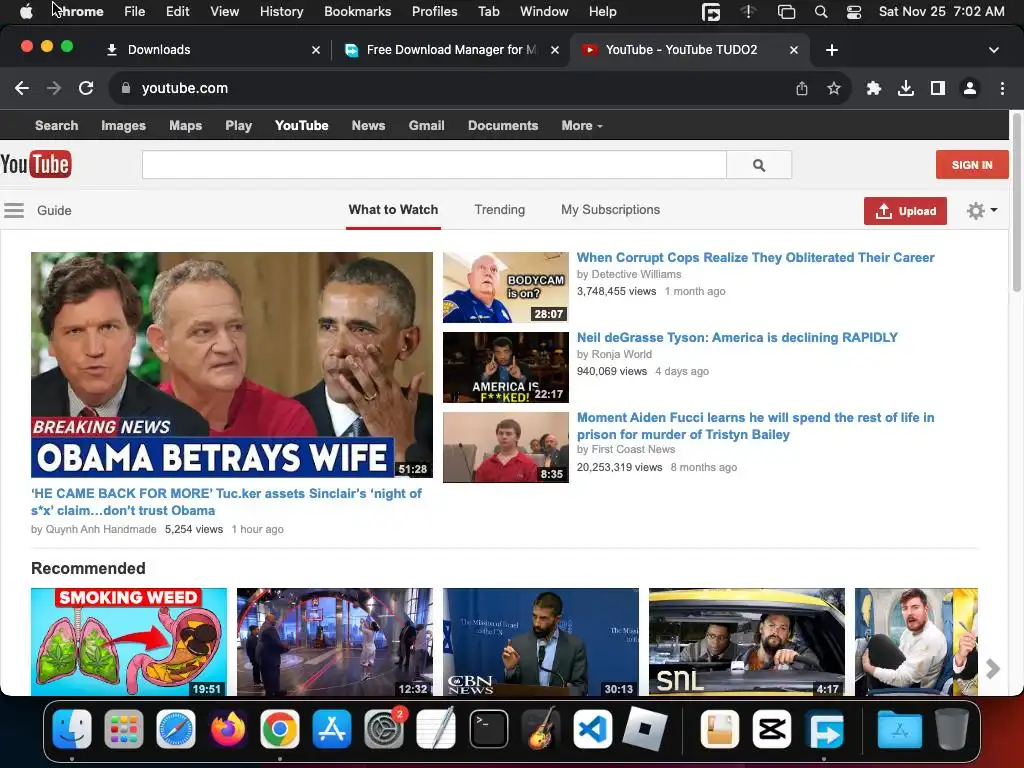Image resolution: width=1024 pixels, height=768 pixels.
Task: Open a new Chrome tab with plus button
Action: pyautogui.click(x=832, y=50)
